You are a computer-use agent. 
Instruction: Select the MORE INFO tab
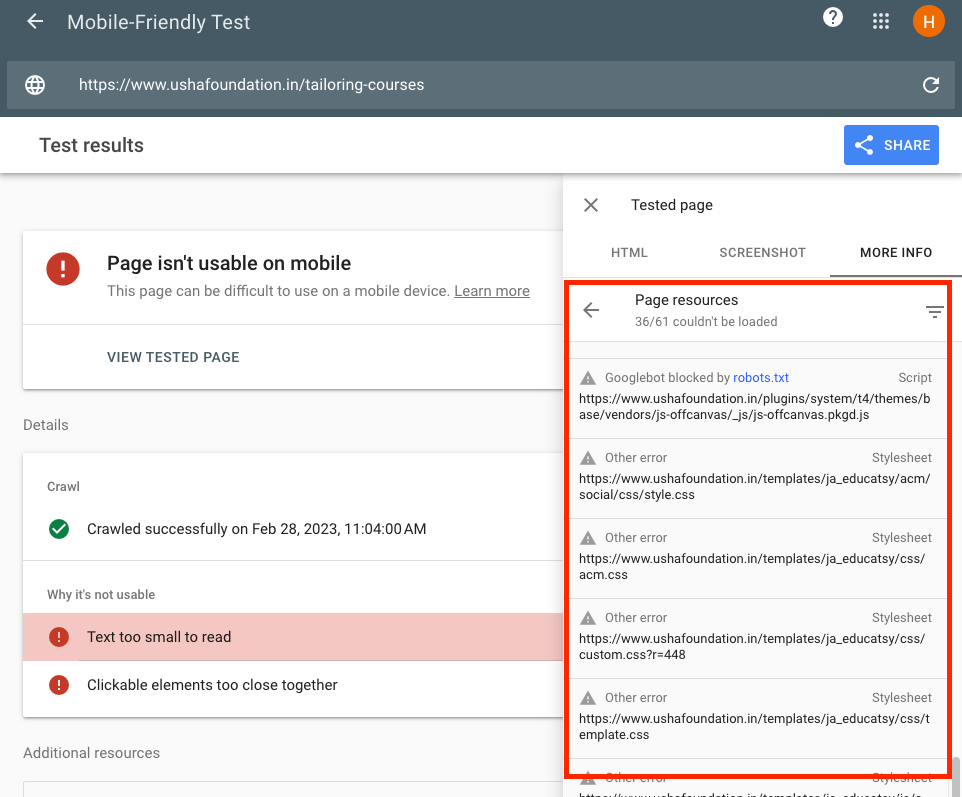895,253
